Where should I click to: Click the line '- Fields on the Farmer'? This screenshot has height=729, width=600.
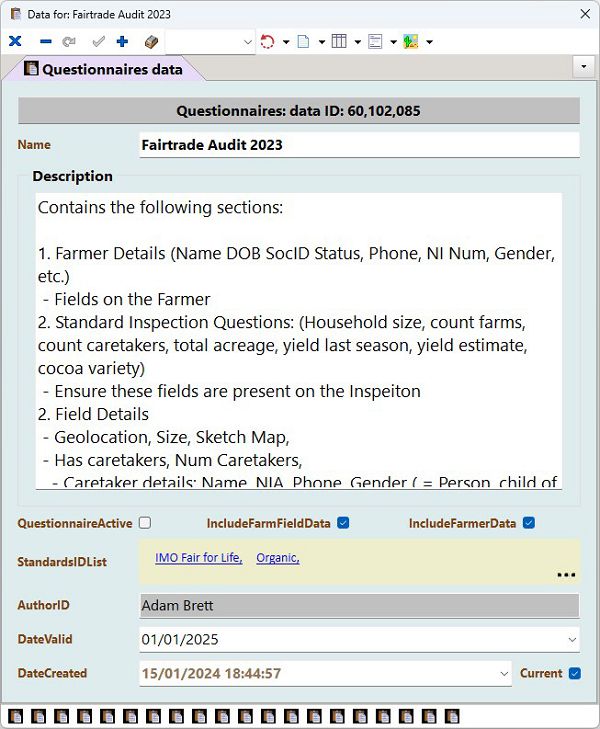(126, 299)
